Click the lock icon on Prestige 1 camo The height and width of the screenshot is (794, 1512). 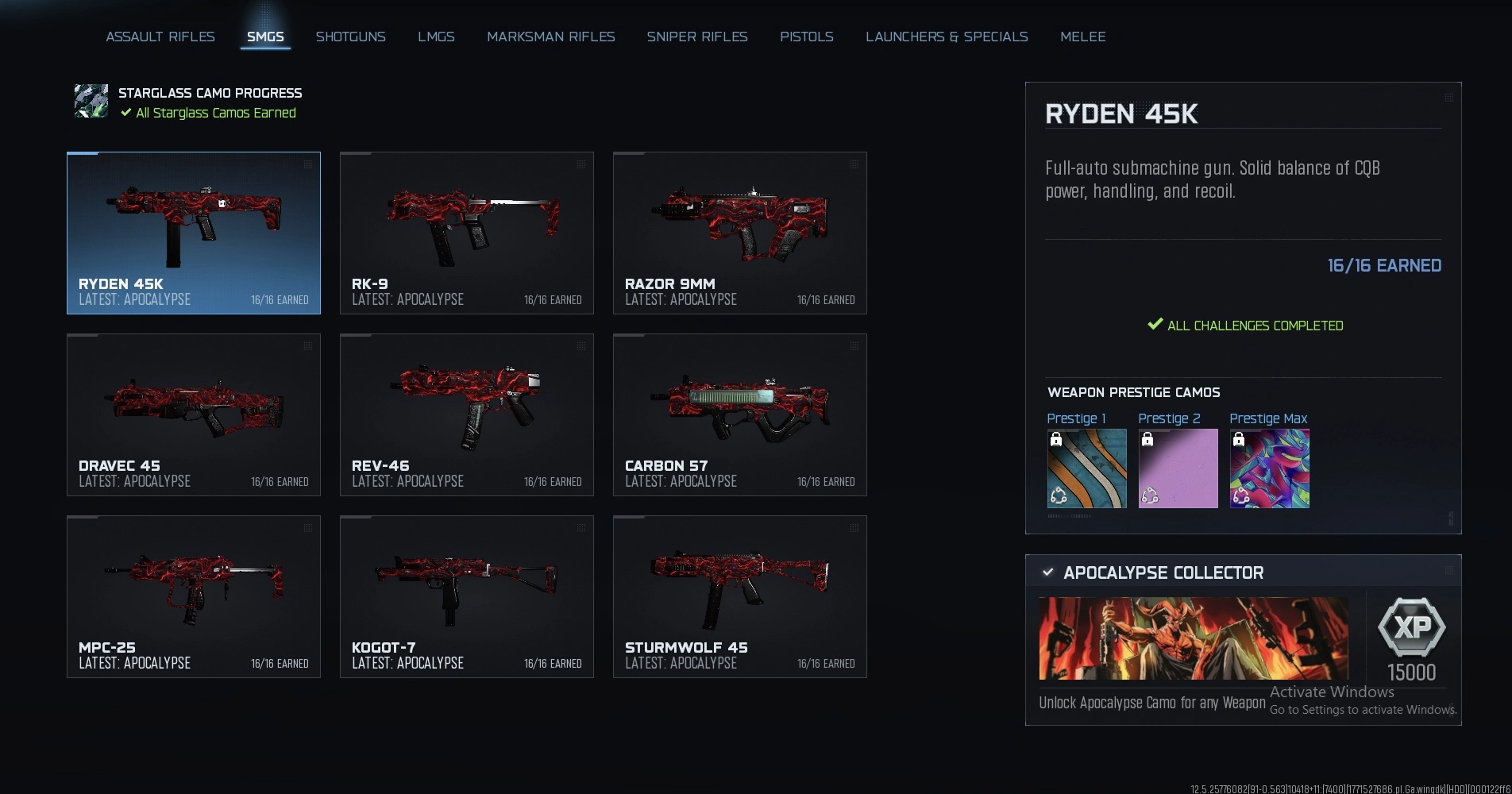1056,439
